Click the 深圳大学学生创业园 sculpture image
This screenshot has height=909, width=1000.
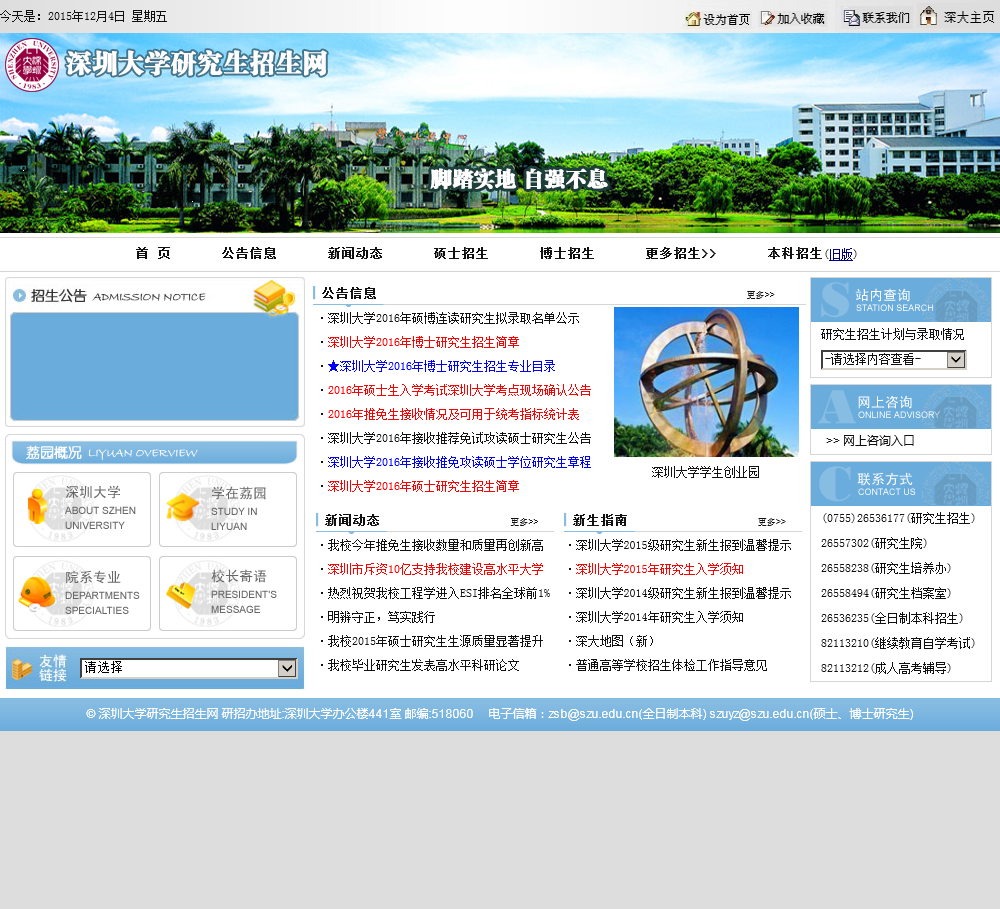point(706,382)
